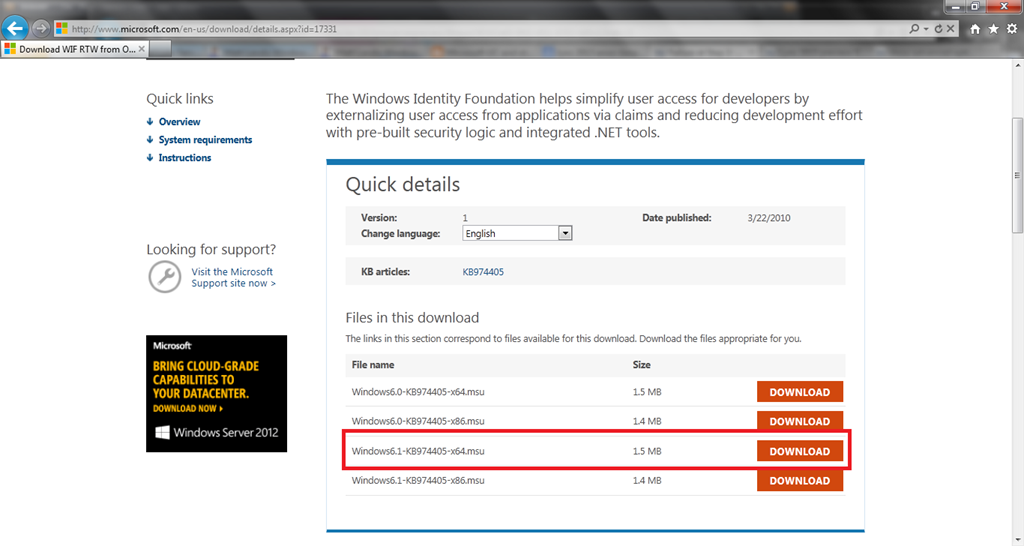Stop loading with the address bar X
This screenshot has width=1024, height=546.
950,28
